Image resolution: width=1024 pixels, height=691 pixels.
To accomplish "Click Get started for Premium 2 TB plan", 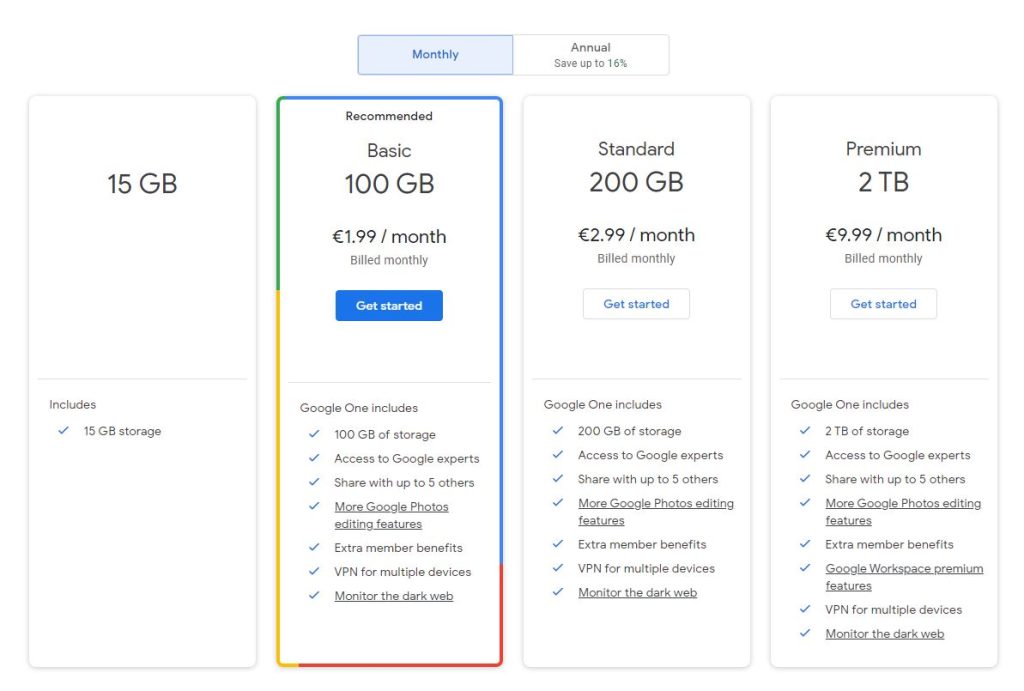I will [883, 304].
